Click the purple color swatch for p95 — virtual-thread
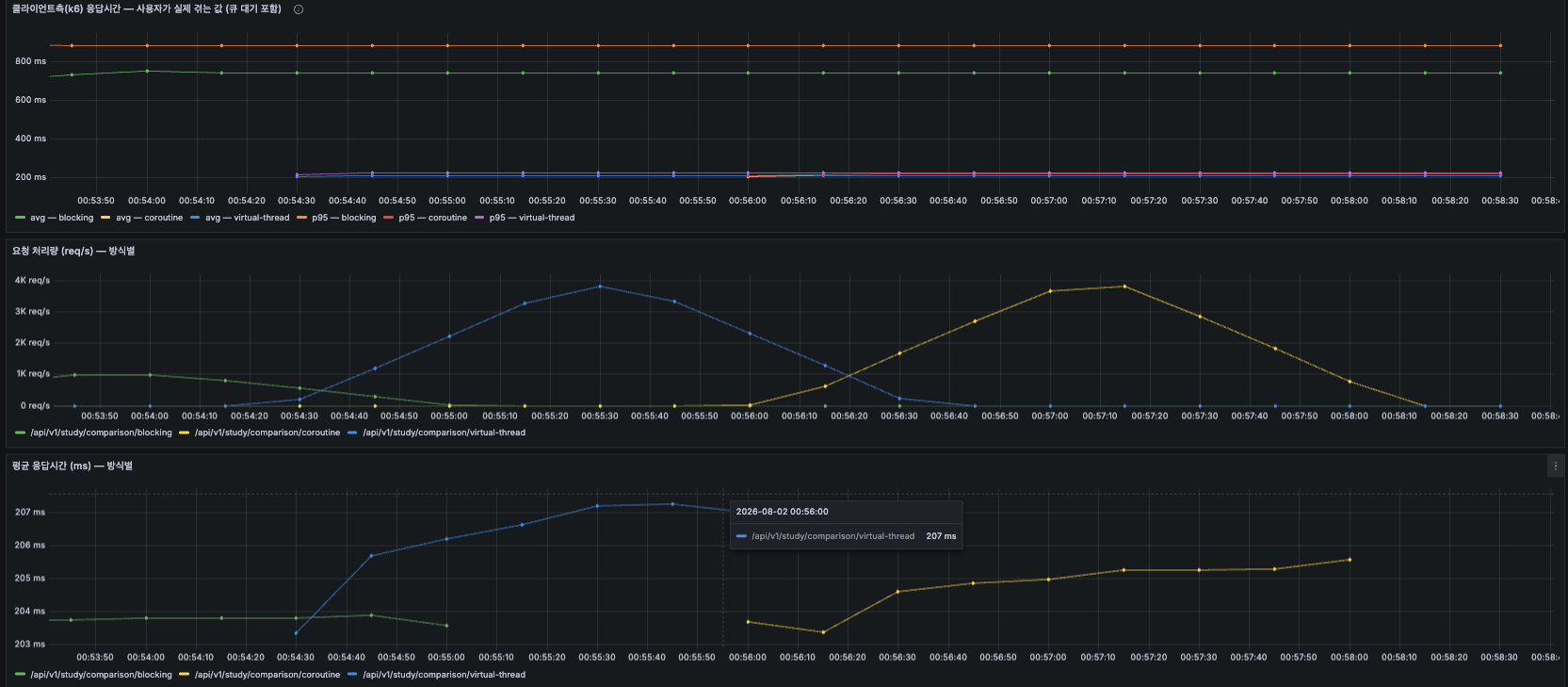This screenshot has height=687, width=1568. point(479,218)
